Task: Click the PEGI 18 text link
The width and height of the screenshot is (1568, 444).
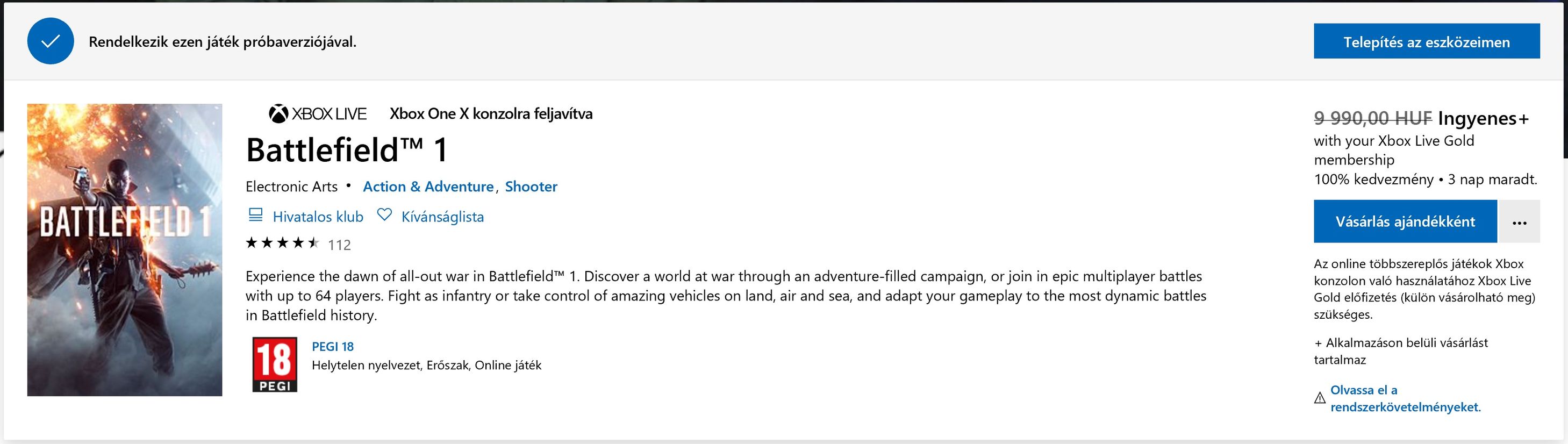Action: point(332,347)
